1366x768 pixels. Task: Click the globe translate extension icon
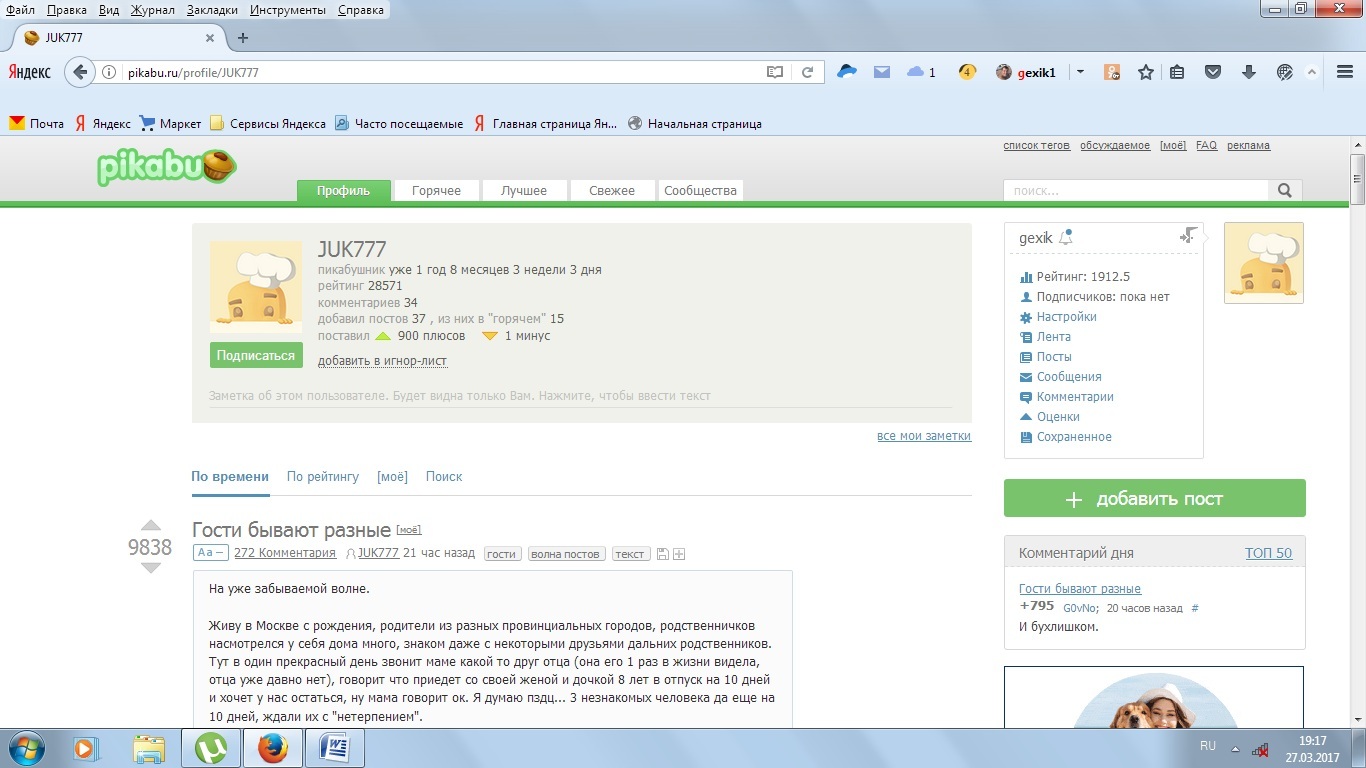1286,72
